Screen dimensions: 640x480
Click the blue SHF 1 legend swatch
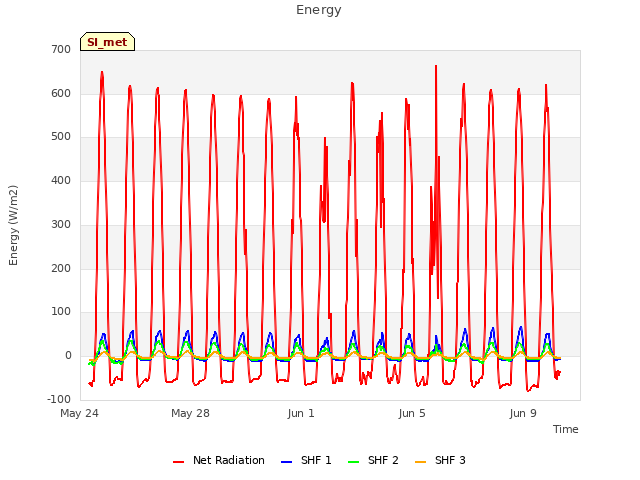click(x=287, y=462)
